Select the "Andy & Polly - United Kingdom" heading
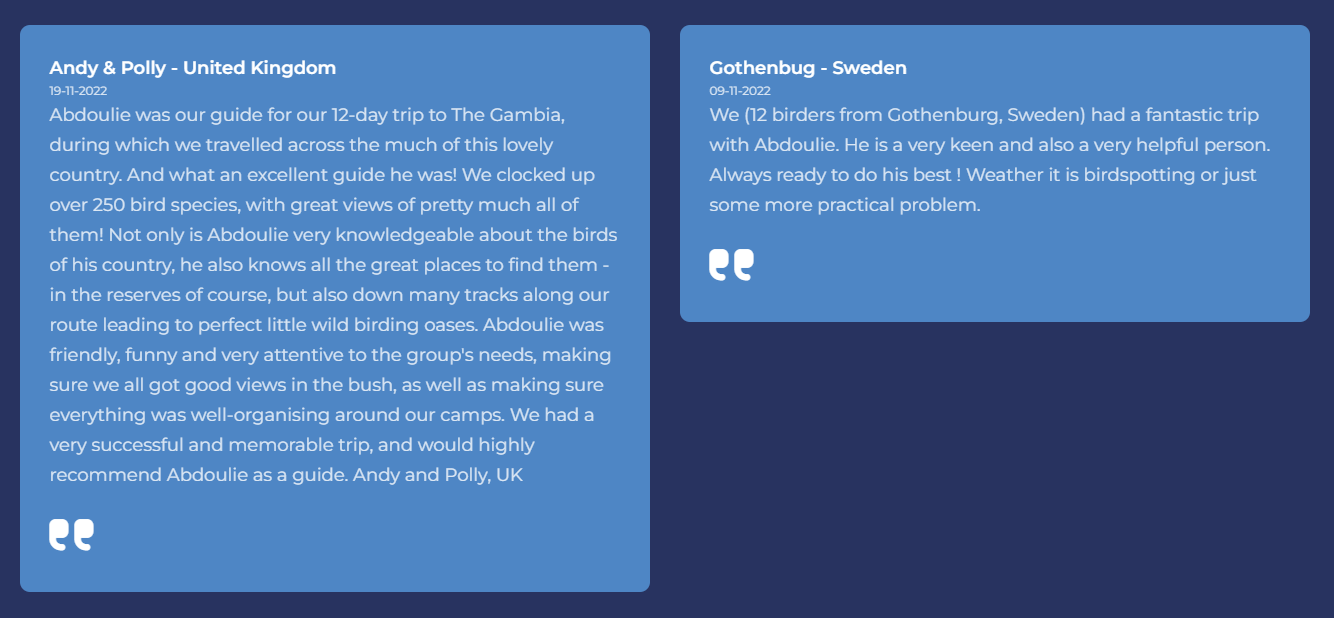Image resolution: width=1334 pixels, height=618 pixels. click(193, 68)
